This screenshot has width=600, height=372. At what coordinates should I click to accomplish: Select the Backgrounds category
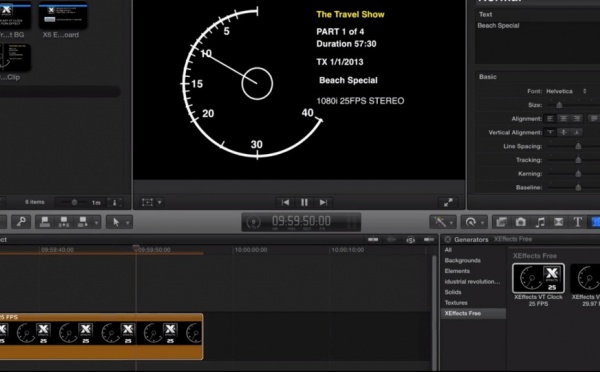[x=463, y=260]
